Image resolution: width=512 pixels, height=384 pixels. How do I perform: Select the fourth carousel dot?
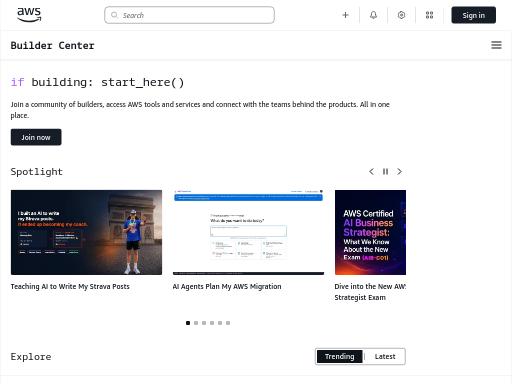(x=212, y=323)
